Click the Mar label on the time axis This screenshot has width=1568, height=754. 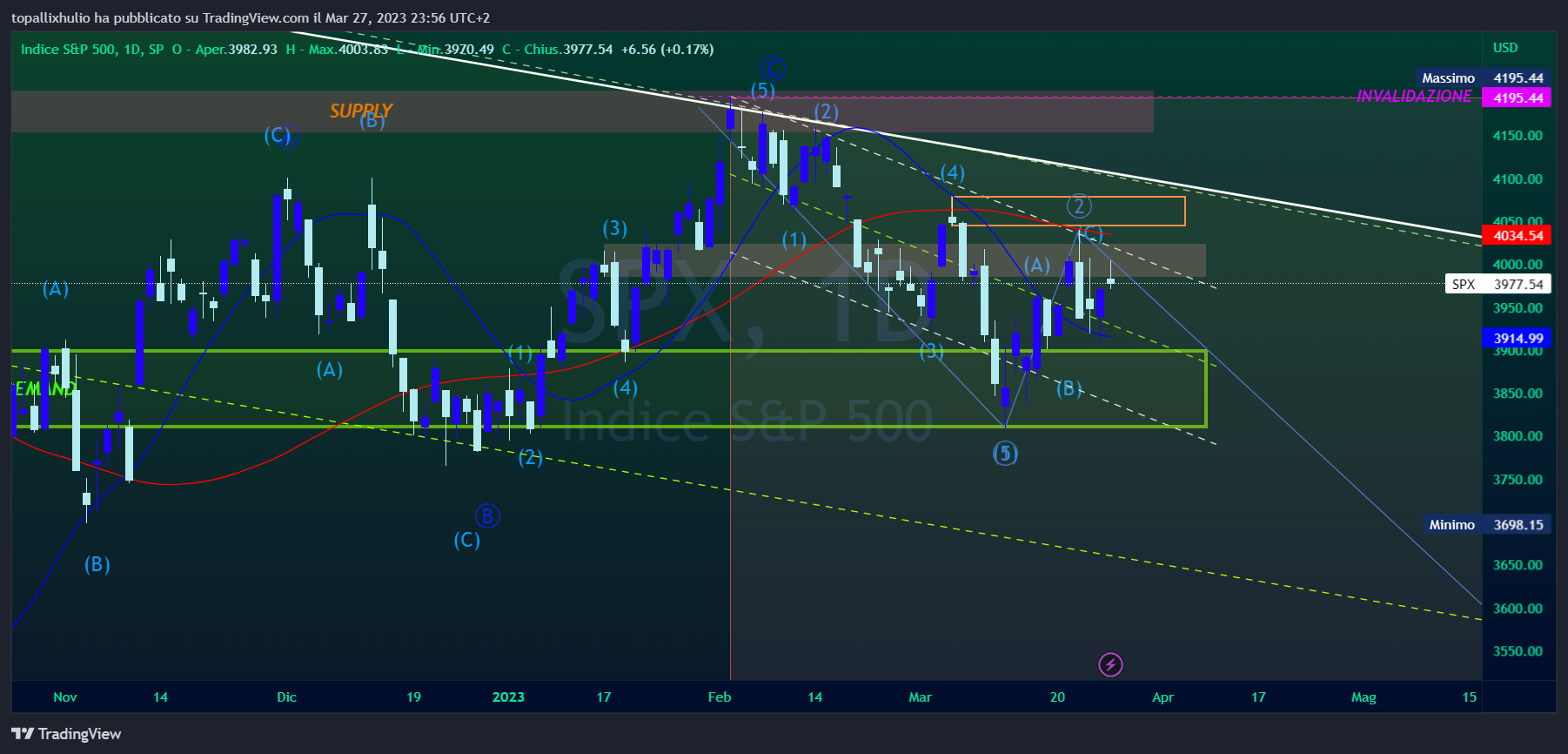pos(920,697)
